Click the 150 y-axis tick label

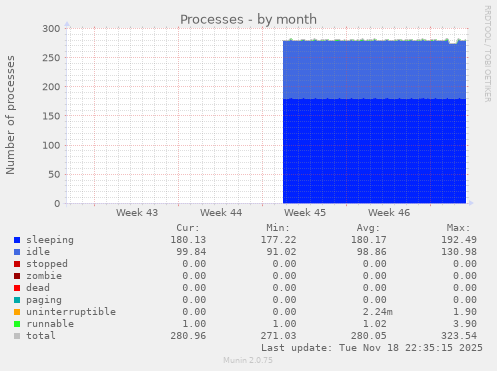[x=51, y=116]
